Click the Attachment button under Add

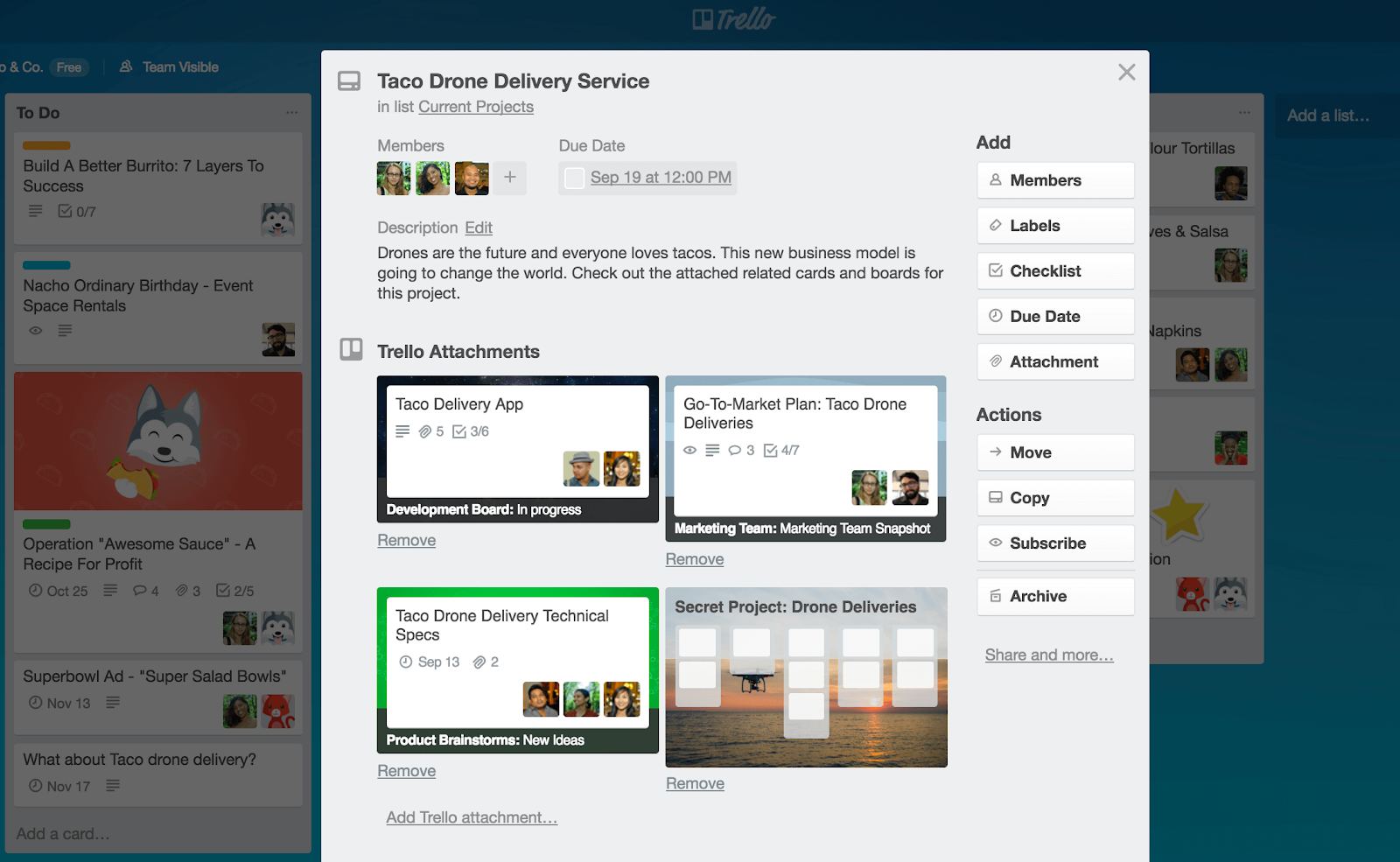[1055, 362]
